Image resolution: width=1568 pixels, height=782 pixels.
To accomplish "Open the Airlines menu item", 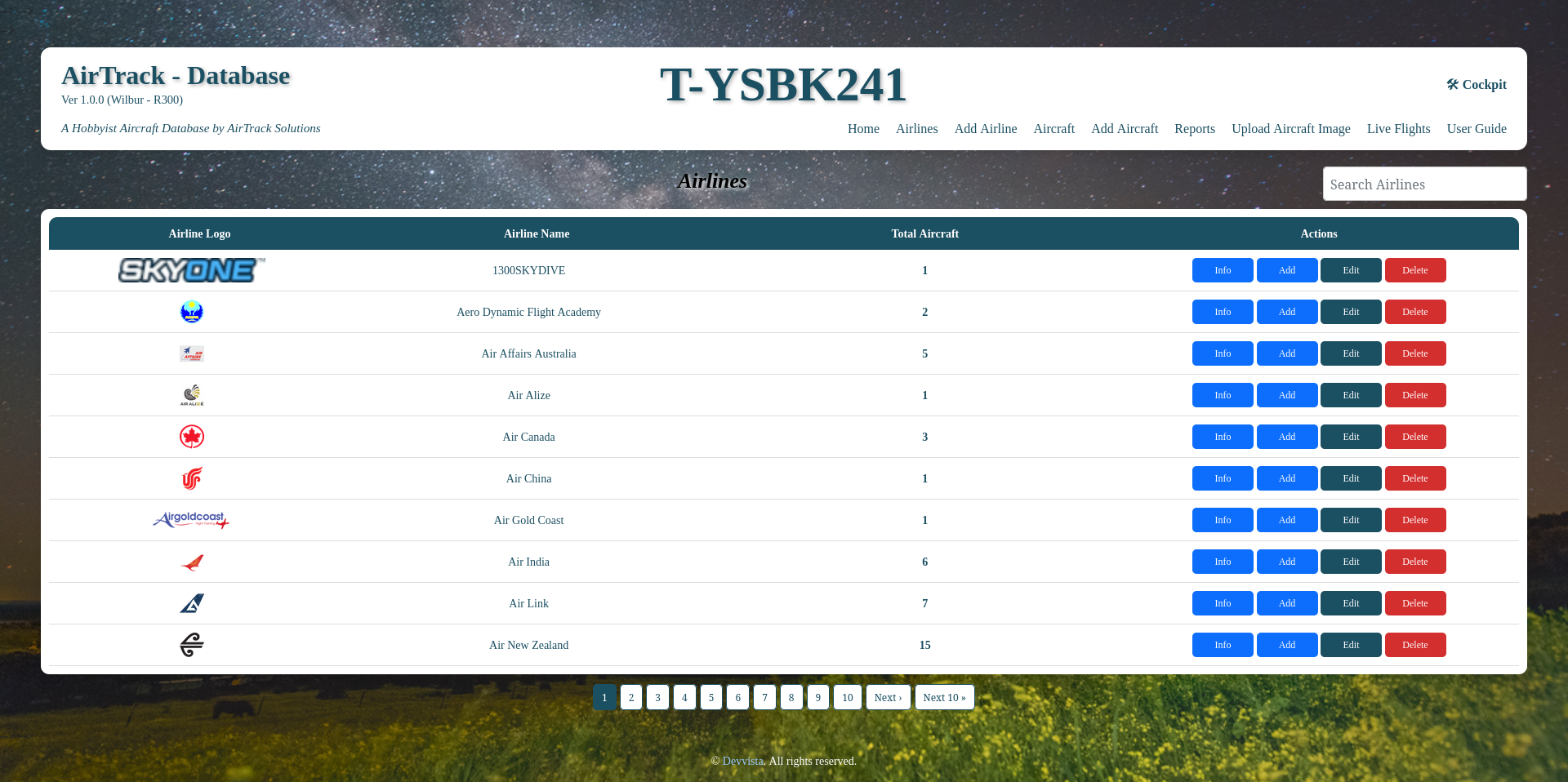I will (917, 129).
